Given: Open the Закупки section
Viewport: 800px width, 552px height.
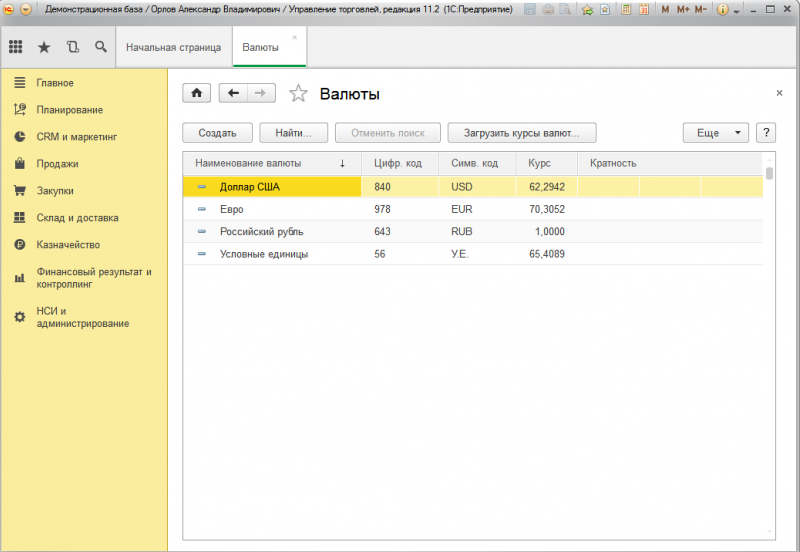Looking at the screenshot, I should click(55, 191).
